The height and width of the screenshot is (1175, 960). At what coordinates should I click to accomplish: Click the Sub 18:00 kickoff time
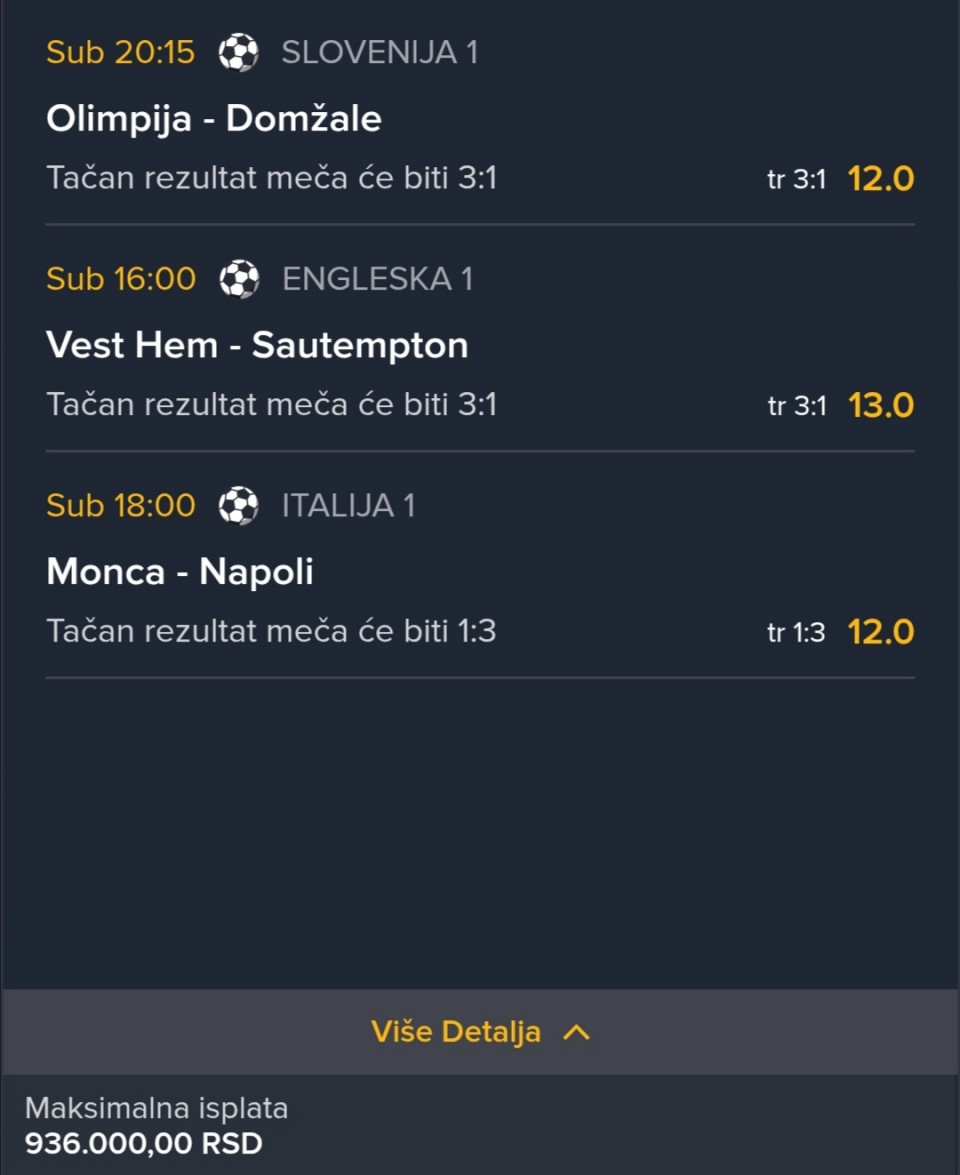(x=121, y=506)
